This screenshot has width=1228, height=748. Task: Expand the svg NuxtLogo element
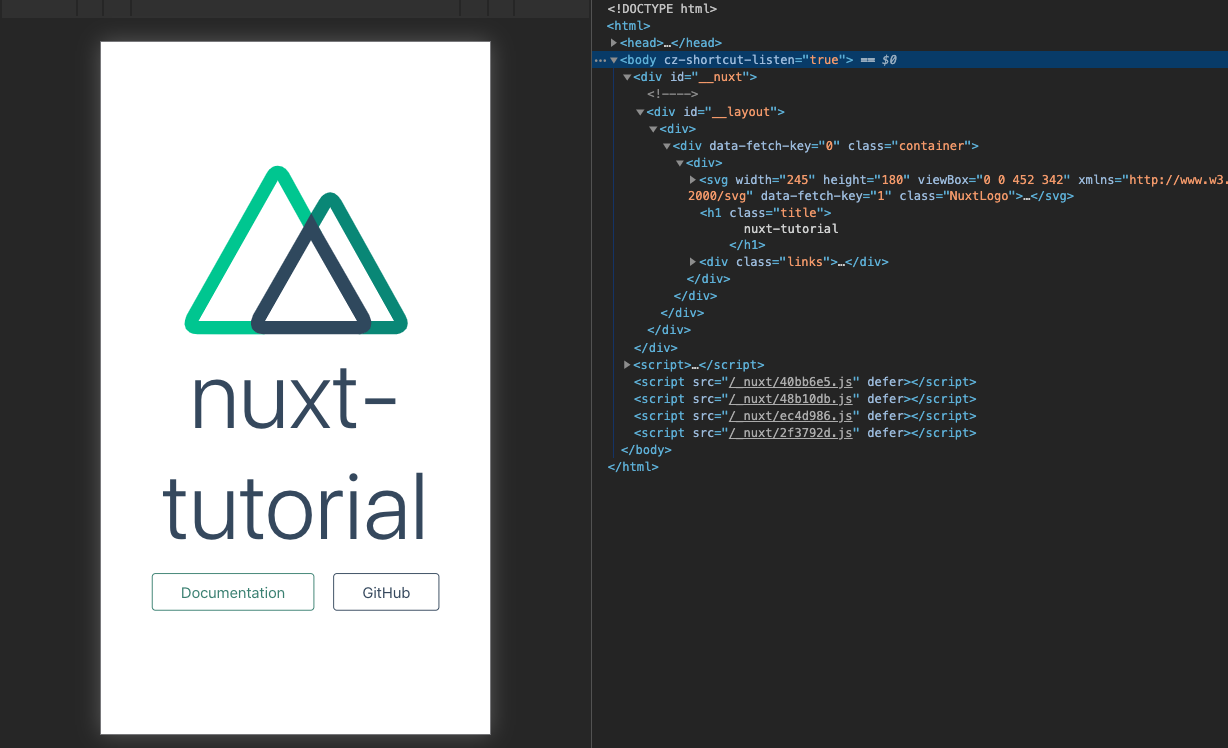tap(693, 179)
